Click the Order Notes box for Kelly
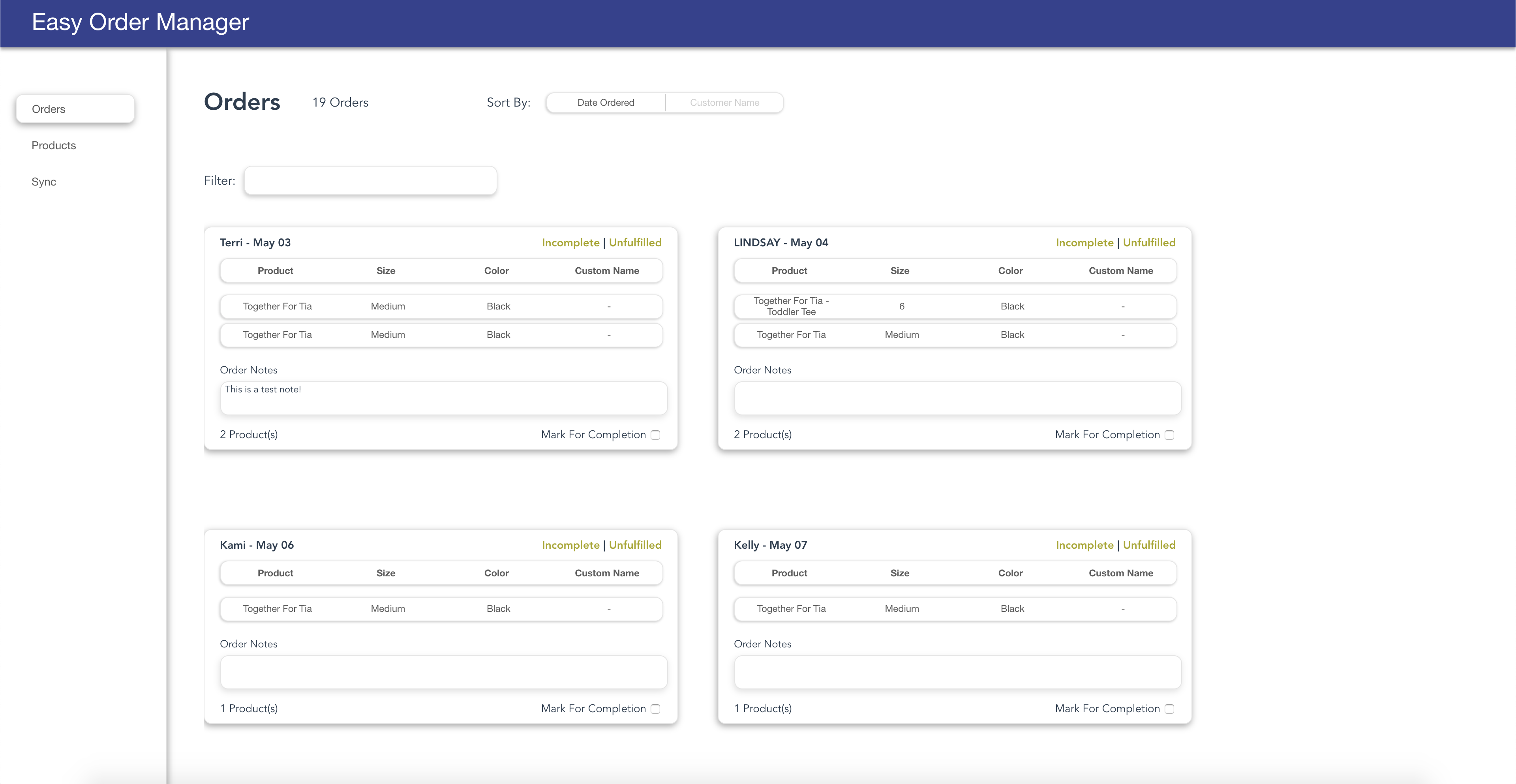The width and height of the screenshot is (1516, 784). [957, 672]
